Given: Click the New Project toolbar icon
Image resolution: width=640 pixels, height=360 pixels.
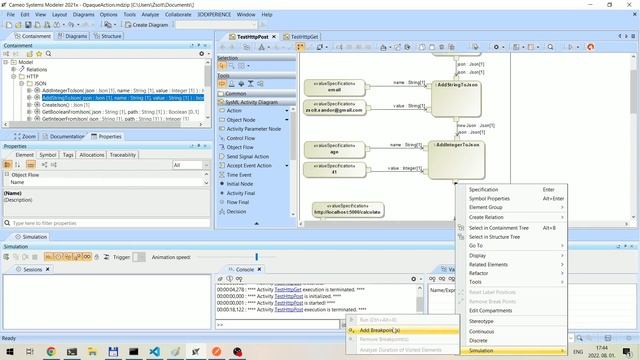Looking at the screenshot, I should coord(9,25).
